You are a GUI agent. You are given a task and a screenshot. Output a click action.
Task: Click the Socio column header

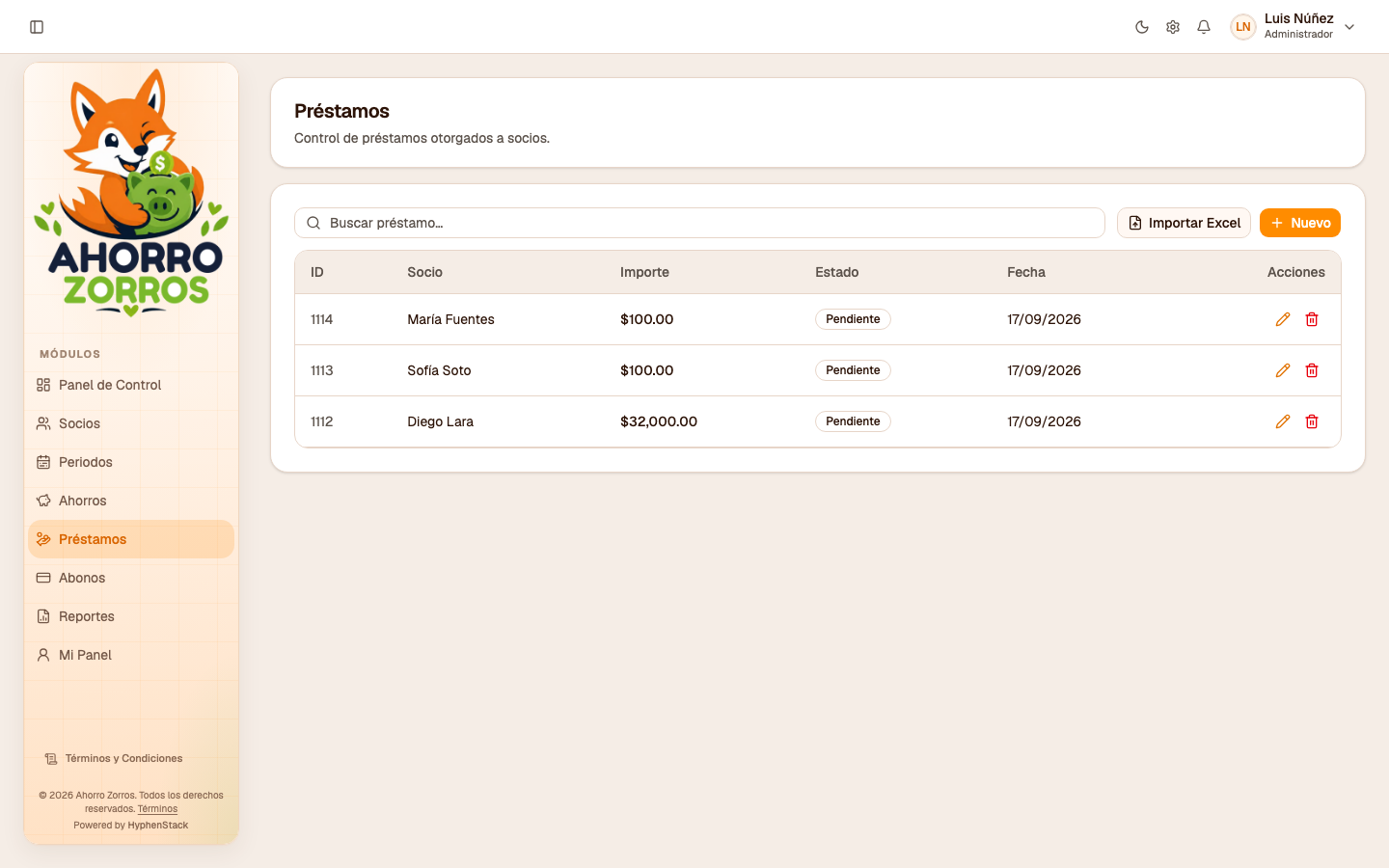point(424,272)
